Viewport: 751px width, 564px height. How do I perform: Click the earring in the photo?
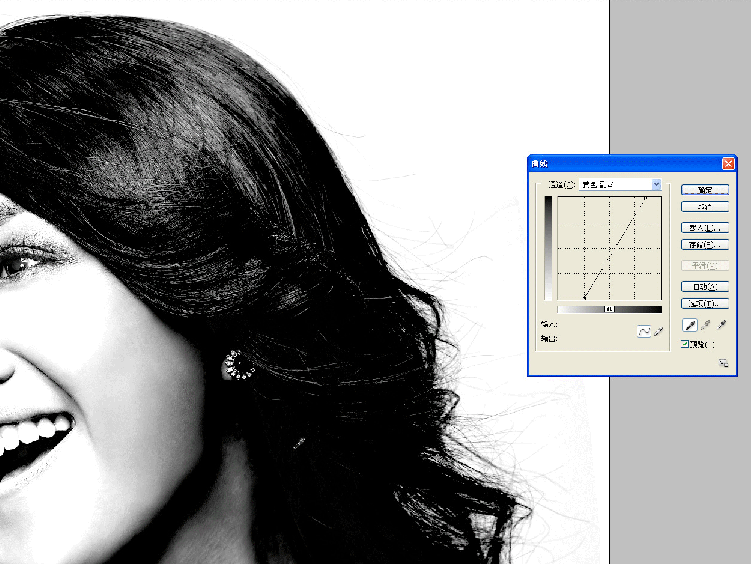click(237, 364)
